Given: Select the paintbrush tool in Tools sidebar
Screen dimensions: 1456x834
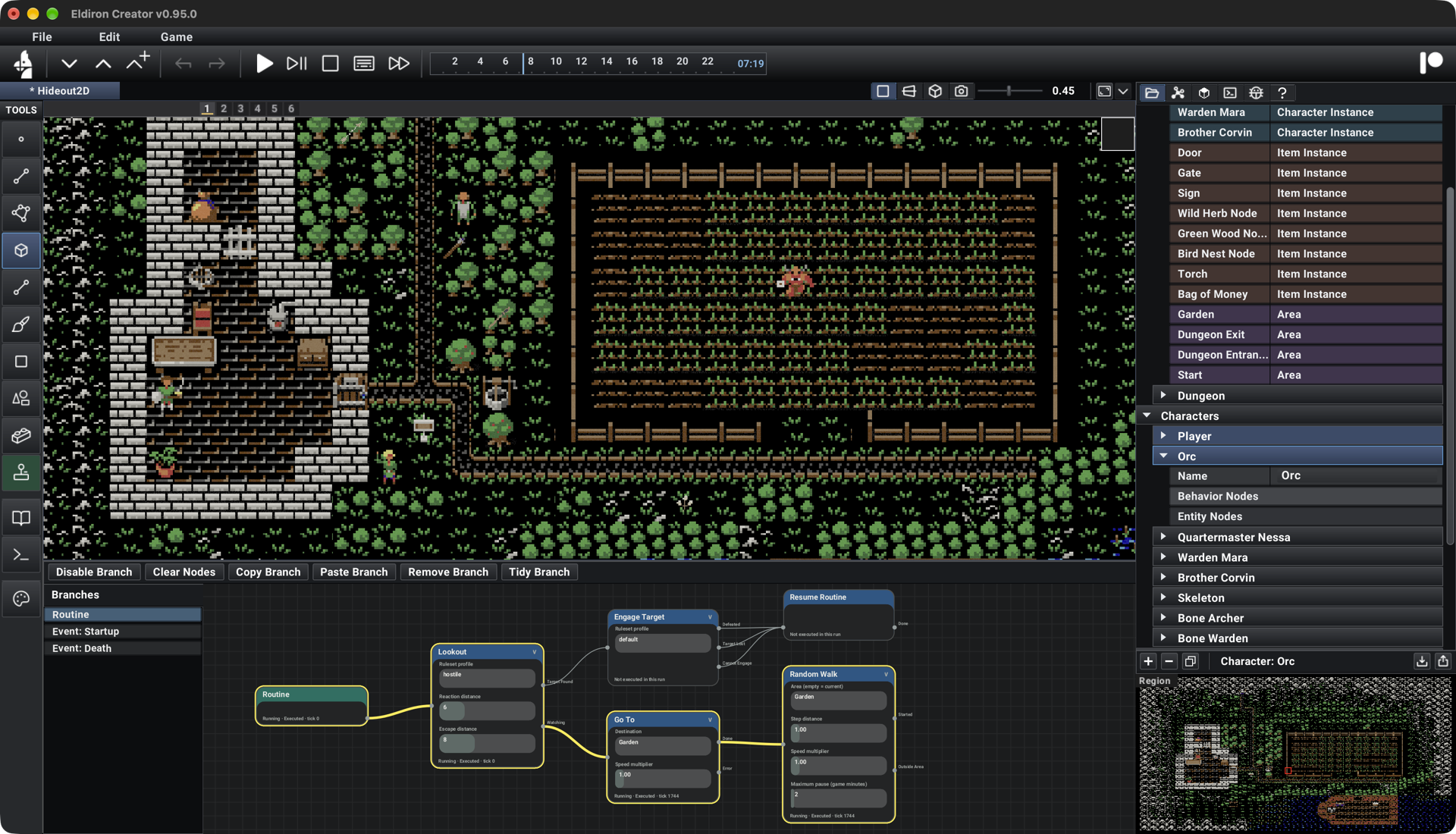Looking at the screenshot, I should [21, 325].
